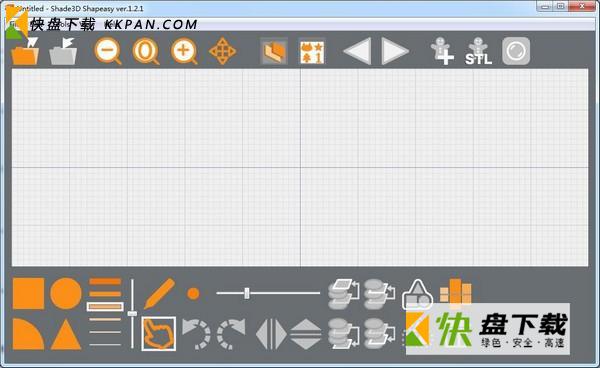Click the gray save-to-folder icon
This screenshot has width=600, height=368.
pos(63,51)
